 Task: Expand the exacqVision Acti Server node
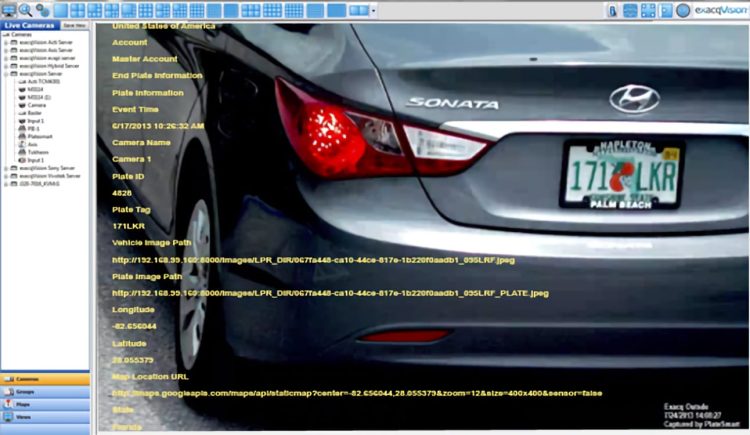pos(6,43)
